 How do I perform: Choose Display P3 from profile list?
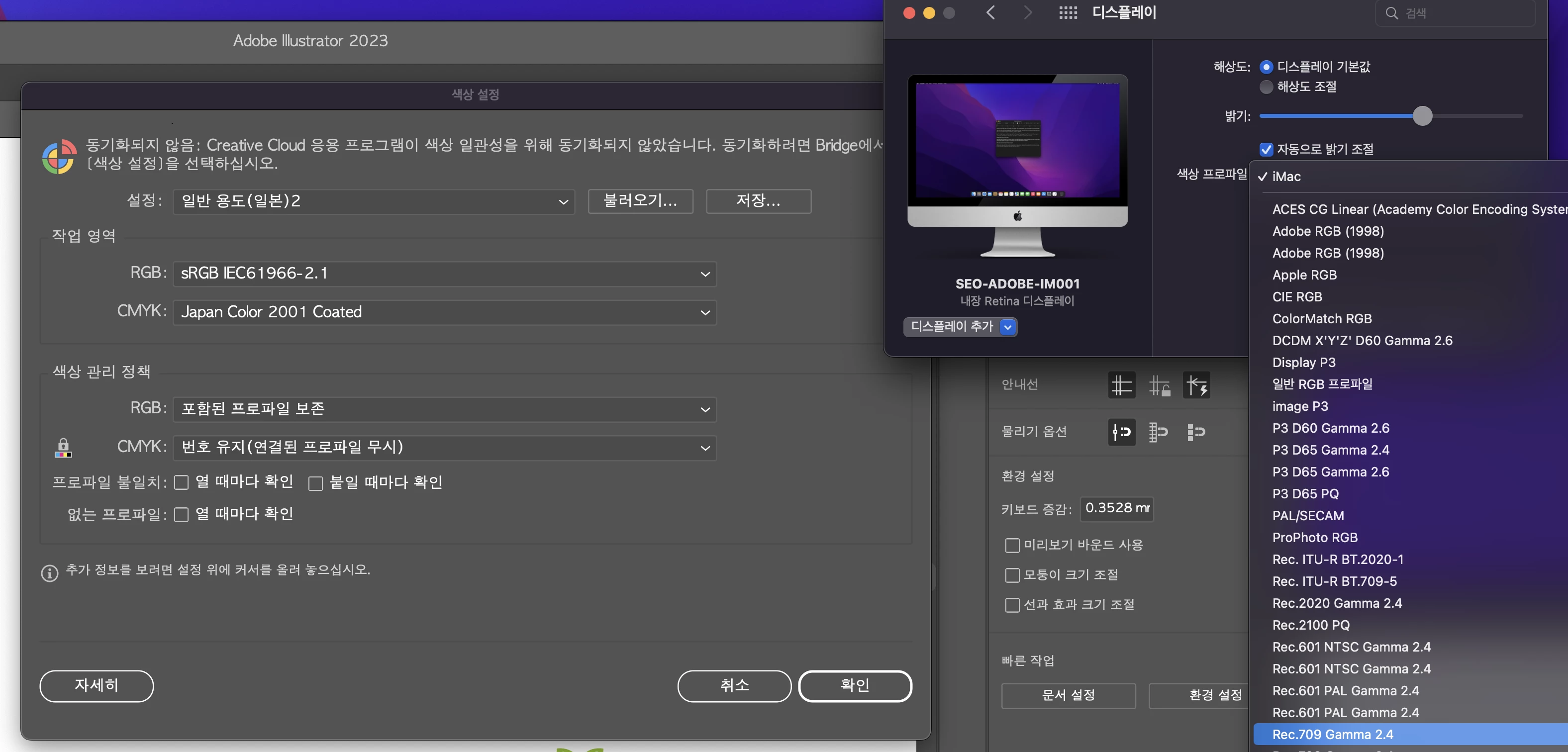1303,363
